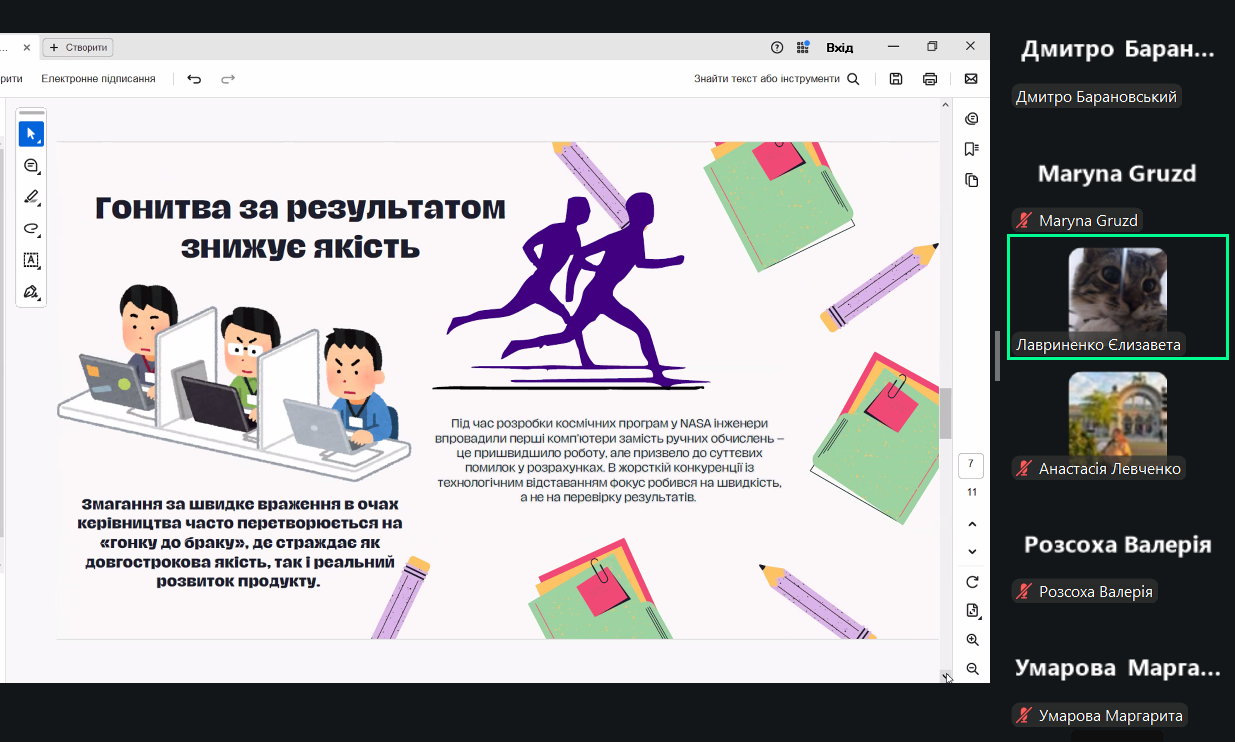The height and width of the screenshot is (742, 1235).
Task: Share the file via envelope icon
Action: tap(970, 79)
